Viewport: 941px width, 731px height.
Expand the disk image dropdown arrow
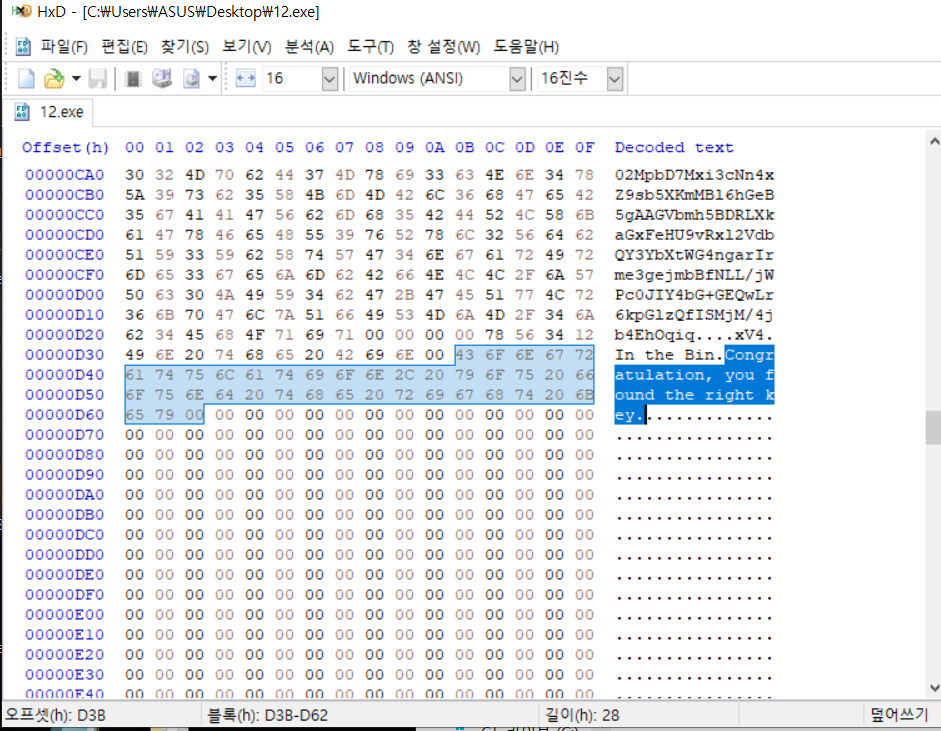(x=212, y=79)
